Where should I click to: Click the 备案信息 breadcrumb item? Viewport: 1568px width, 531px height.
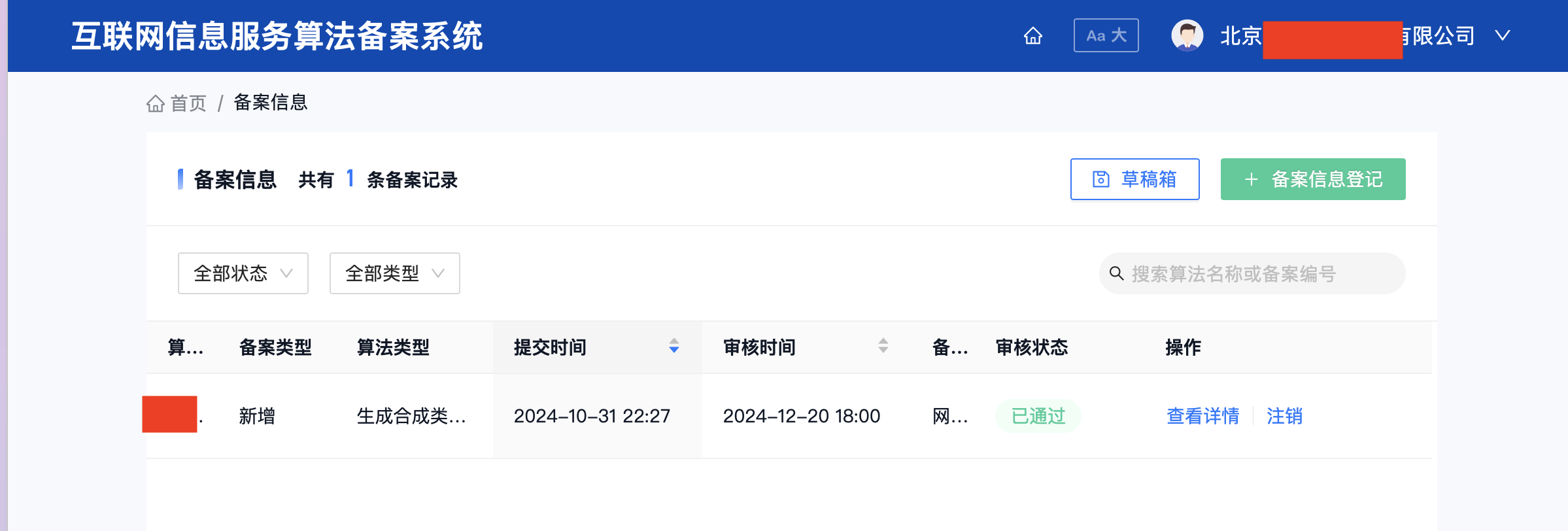click(270, 103)
